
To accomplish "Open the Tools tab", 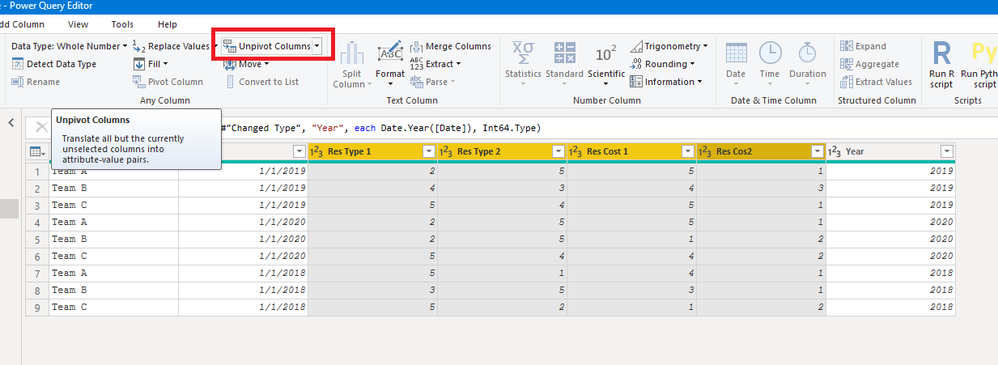I will [122, 24].
